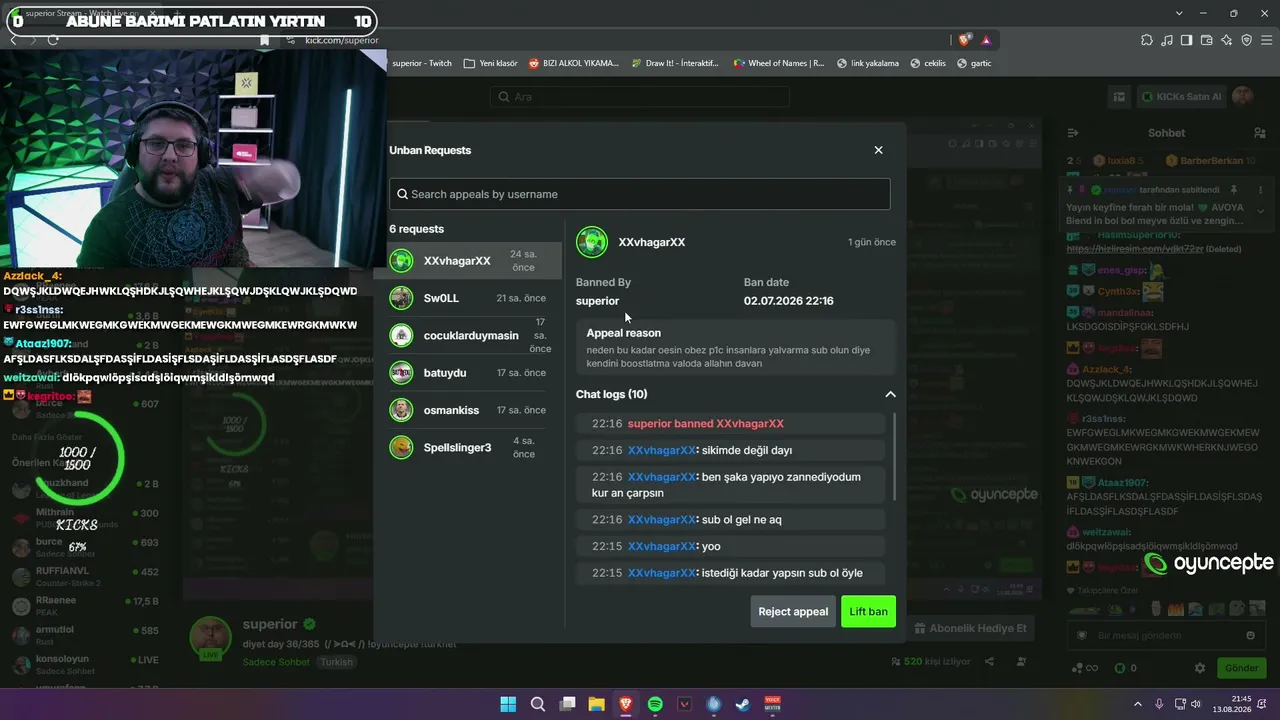Image resolution: width=1280 pixels, height=720 pixels.
Task: Open File Explorer from taskbar
Action: pos(596,704)
